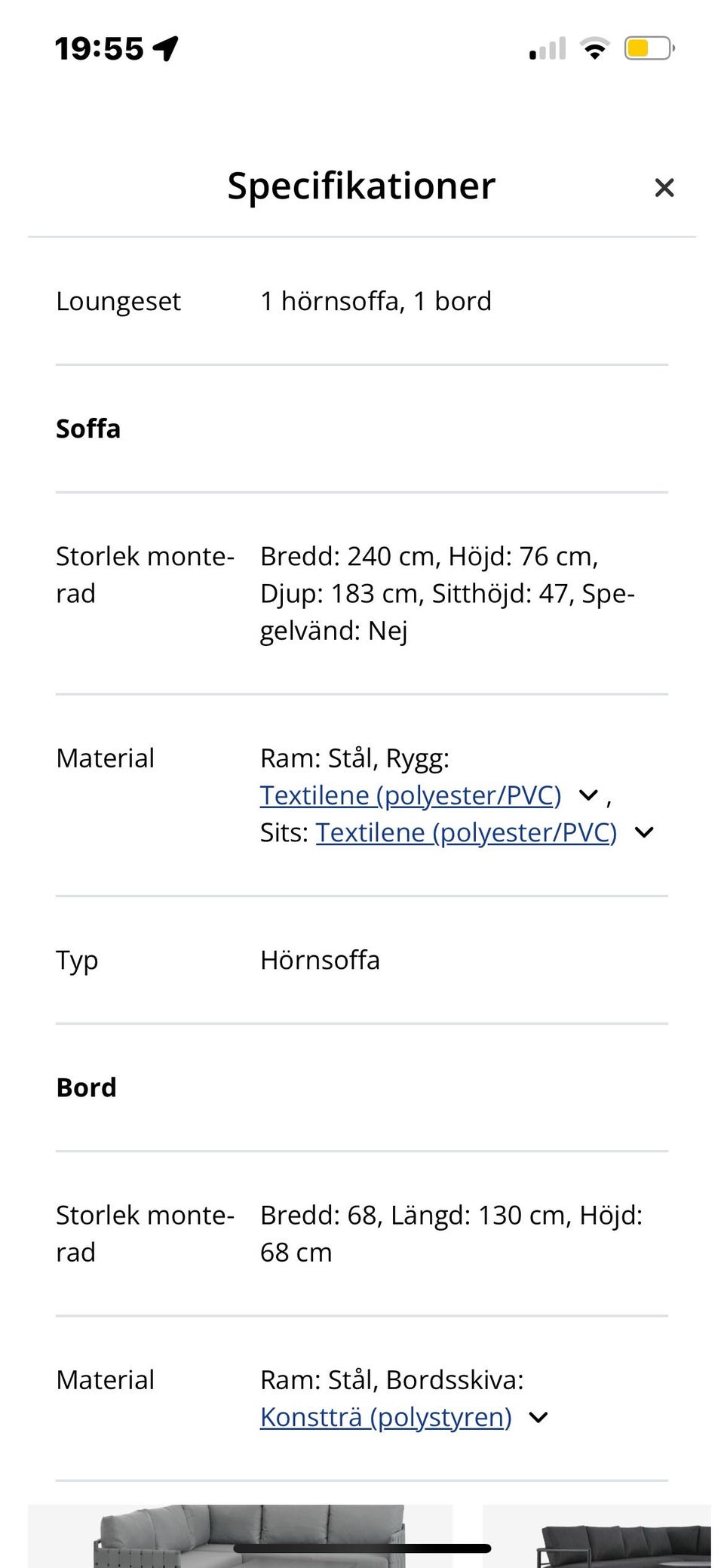724x1568 pixels.
Task: Select the Bord section header
Action: 87,1087
